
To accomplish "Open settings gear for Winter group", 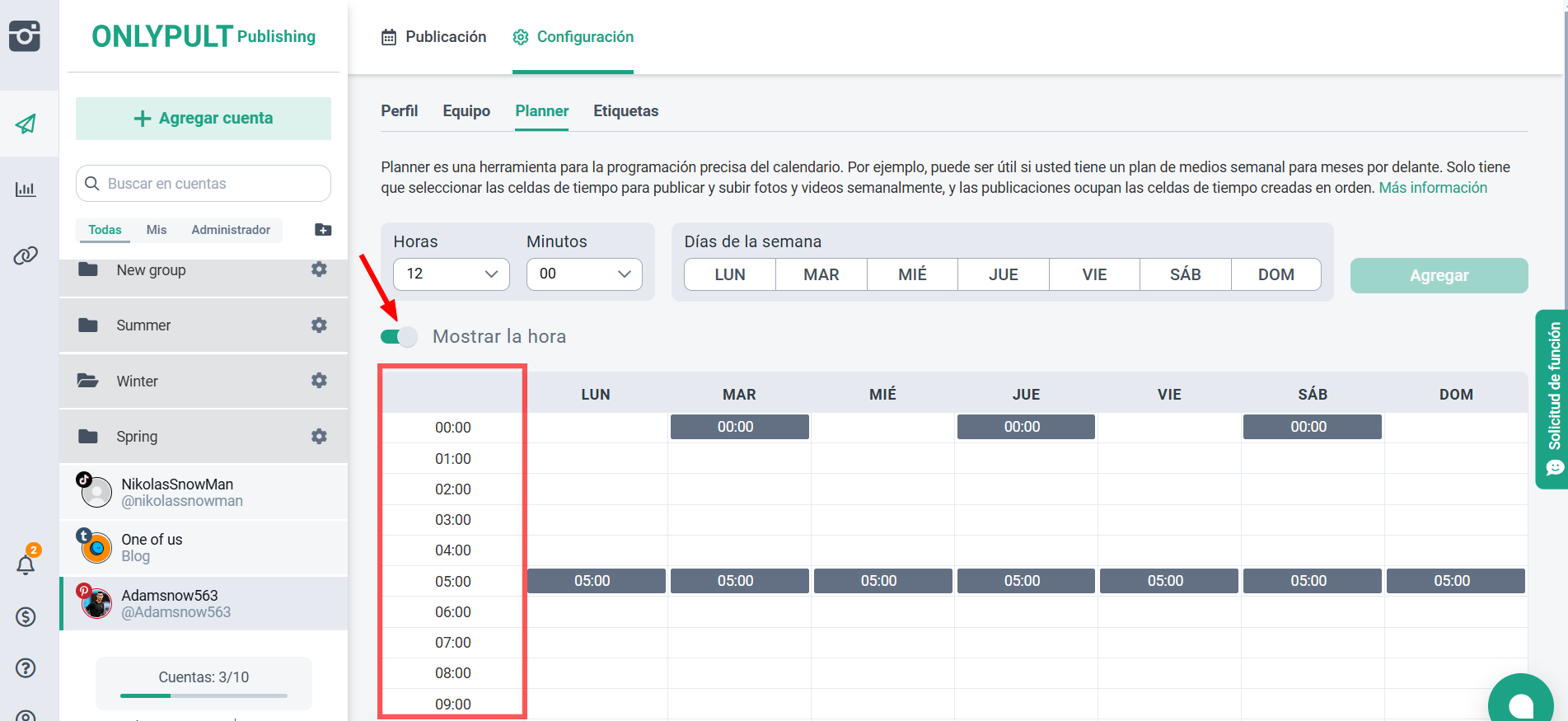I will [x=319, y=381].
